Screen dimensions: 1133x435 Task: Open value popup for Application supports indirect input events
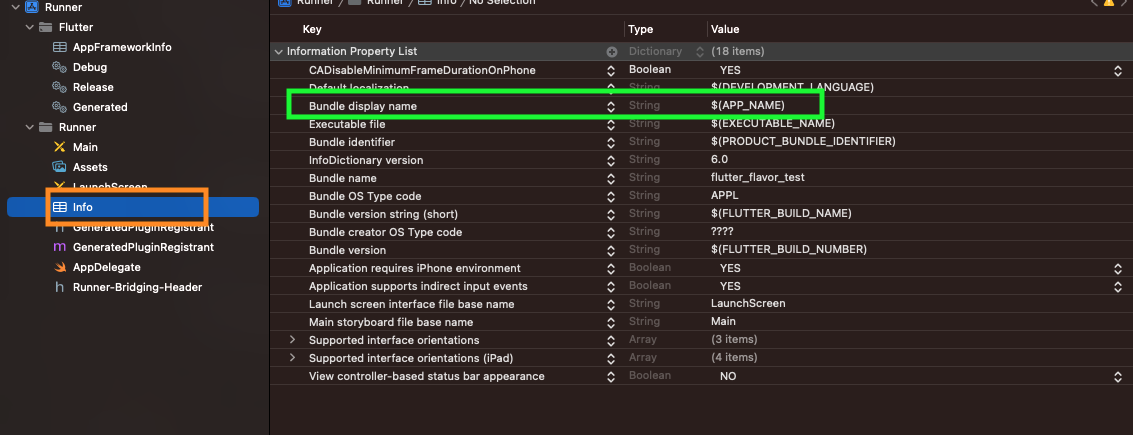pyautogui.click(x=1118, y=286)
